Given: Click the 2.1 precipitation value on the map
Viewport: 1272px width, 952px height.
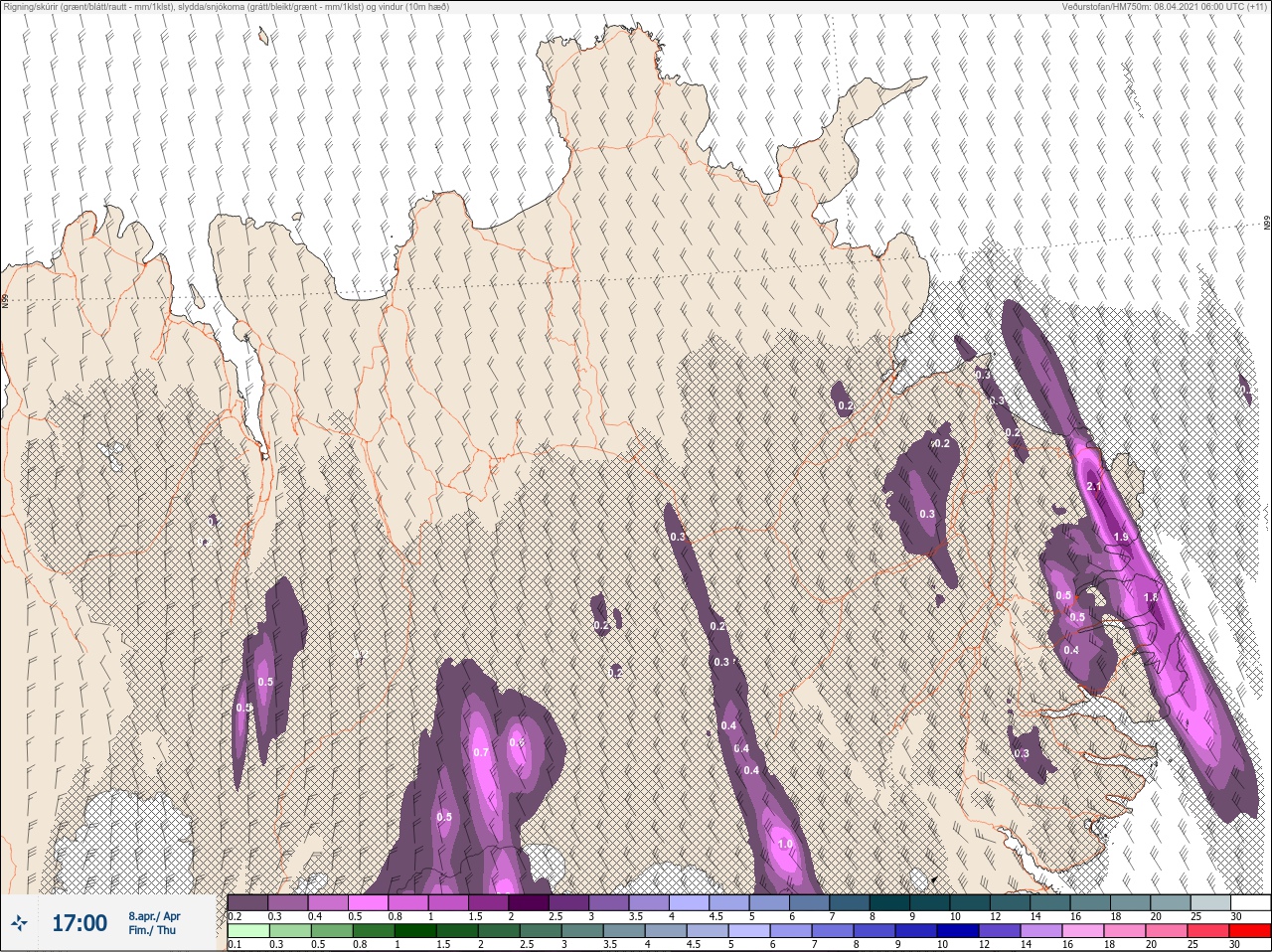Looking at the screenshot, I should coord(1094,487).
